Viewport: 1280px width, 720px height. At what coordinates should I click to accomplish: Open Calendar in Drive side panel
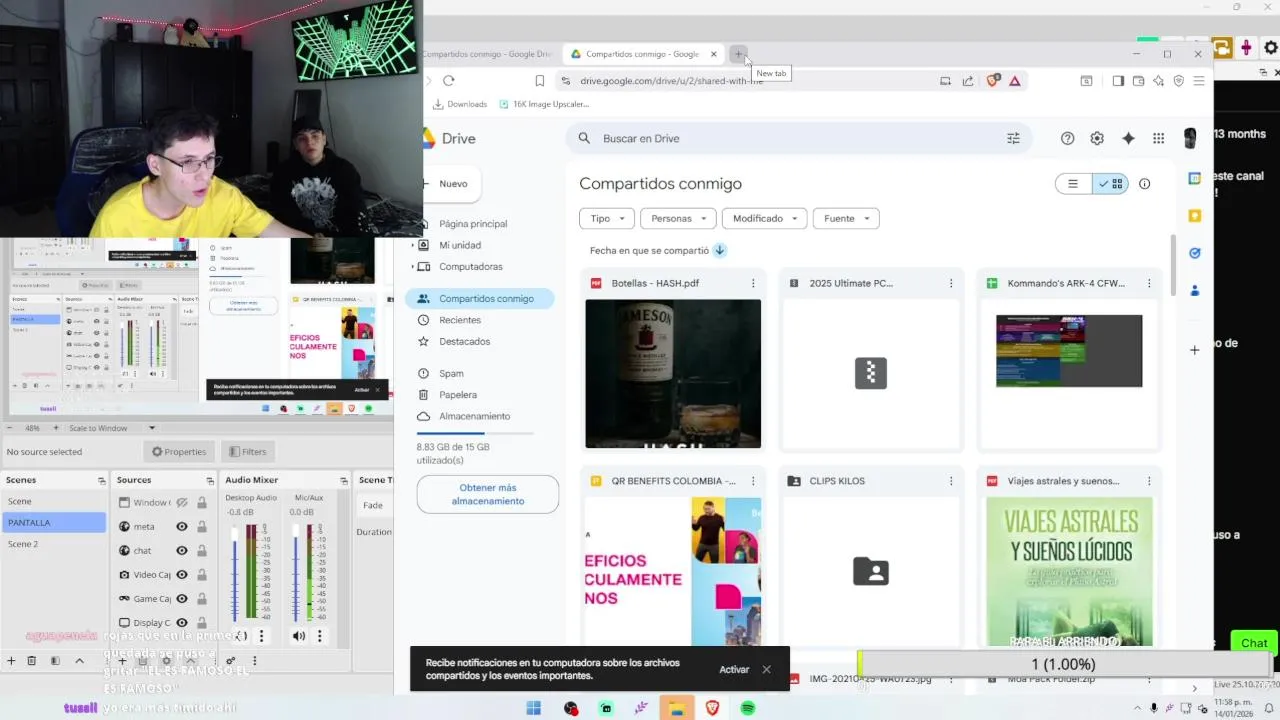(x=1194, y=178)
